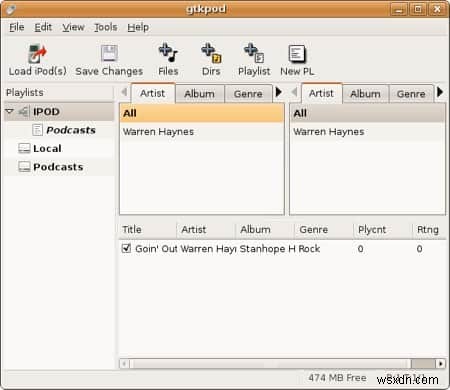The height and width of the screenshot is (390, 450).
Task: Add a playlist with the Playlist icon
Action: 254,53
